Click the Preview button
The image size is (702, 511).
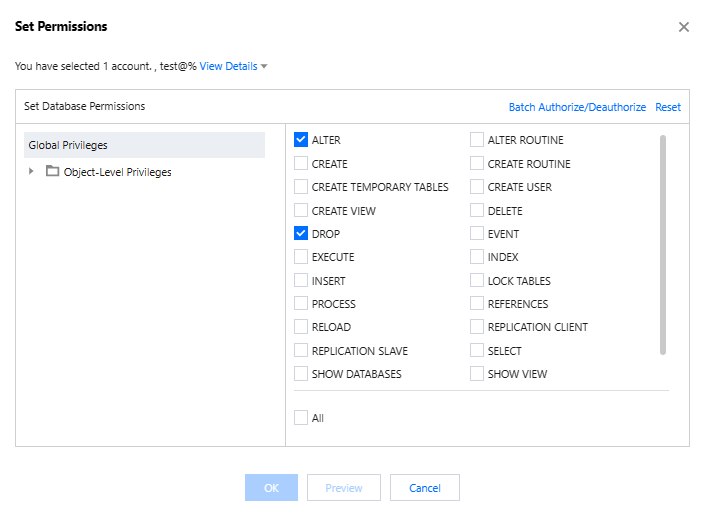tap(344, 488)
